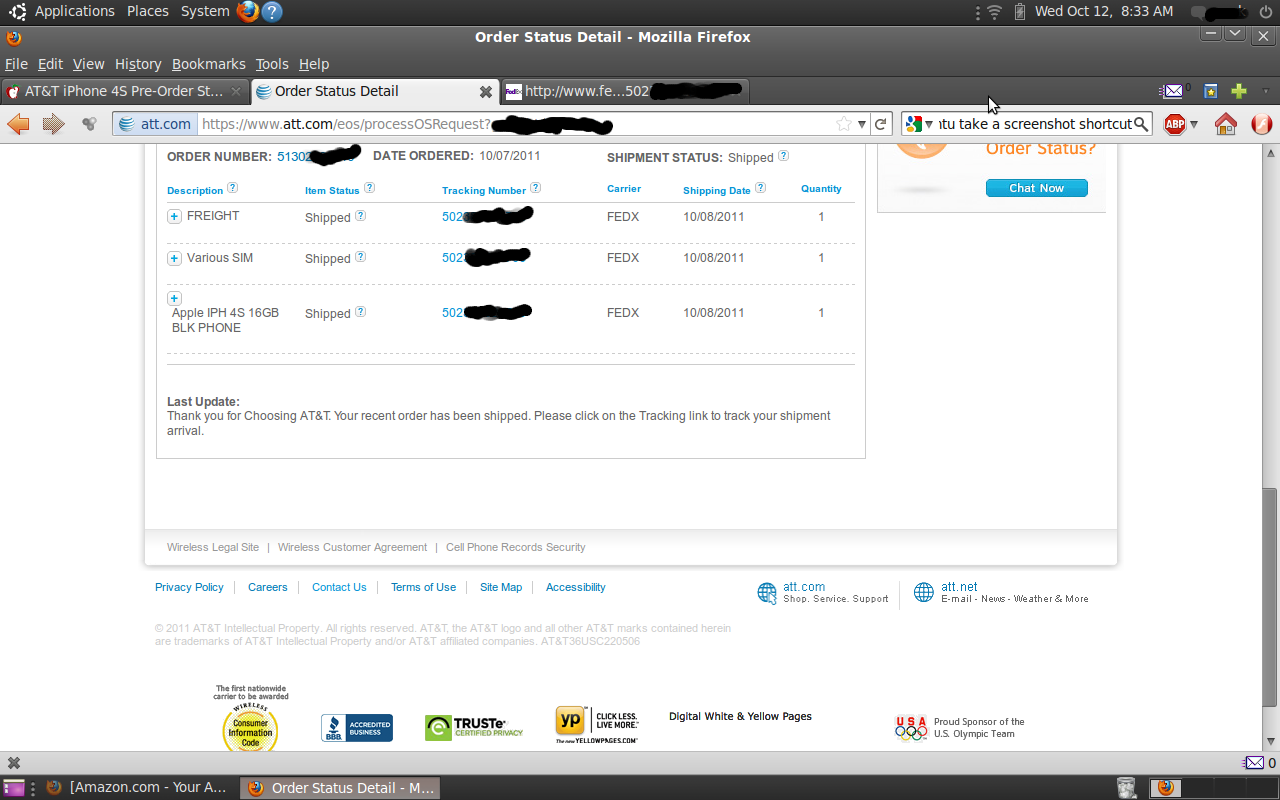Reload the page with refresh button
Screen dimensions: 1280x800
[880, 124]
